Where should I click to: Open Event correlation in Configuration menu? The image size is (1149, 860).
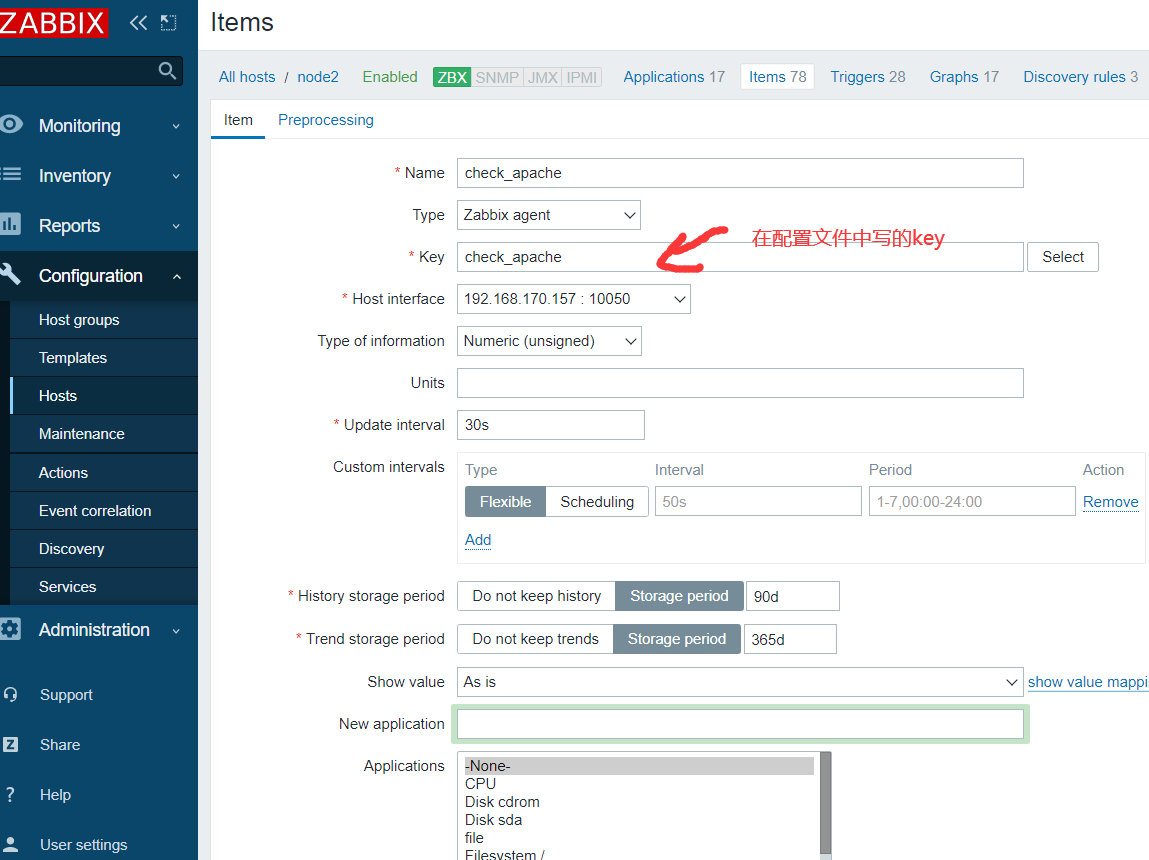(104, 511)
